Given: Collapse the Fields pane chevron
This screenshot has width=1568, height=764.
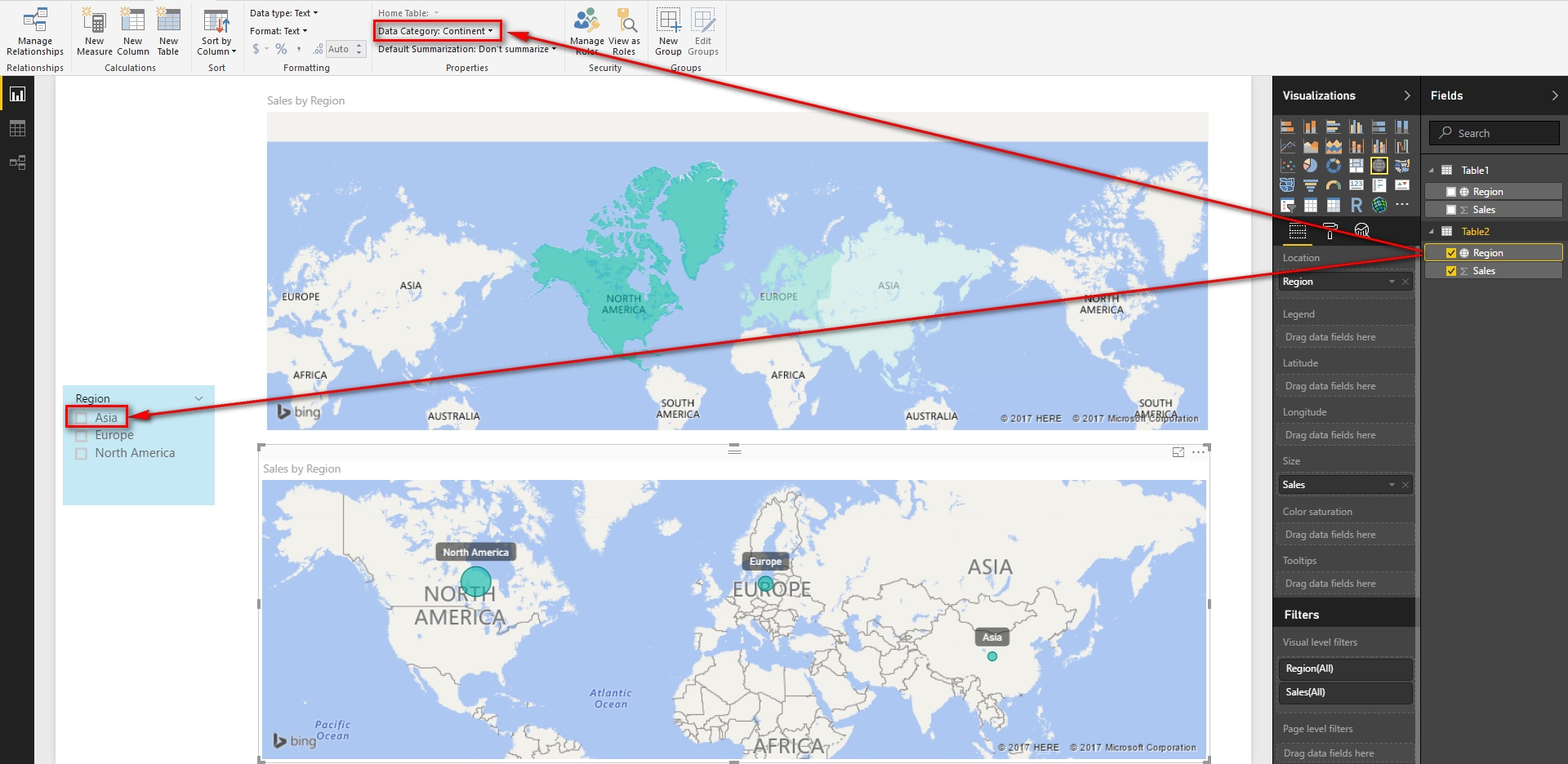Looking at the screenshot, I should (1554, 95).
